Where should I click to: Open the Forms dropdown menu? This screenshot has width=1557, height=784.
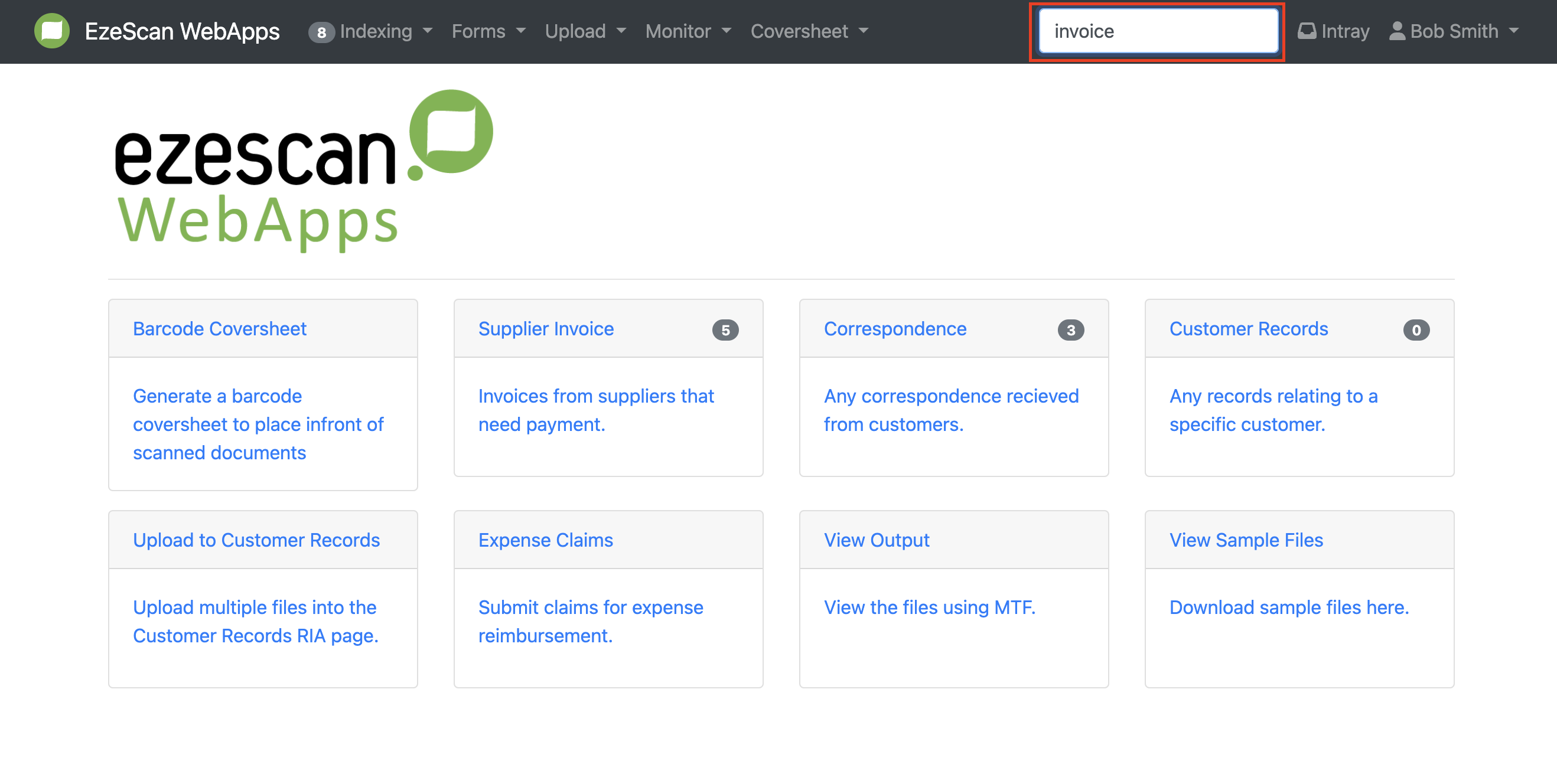coord(488,31)
